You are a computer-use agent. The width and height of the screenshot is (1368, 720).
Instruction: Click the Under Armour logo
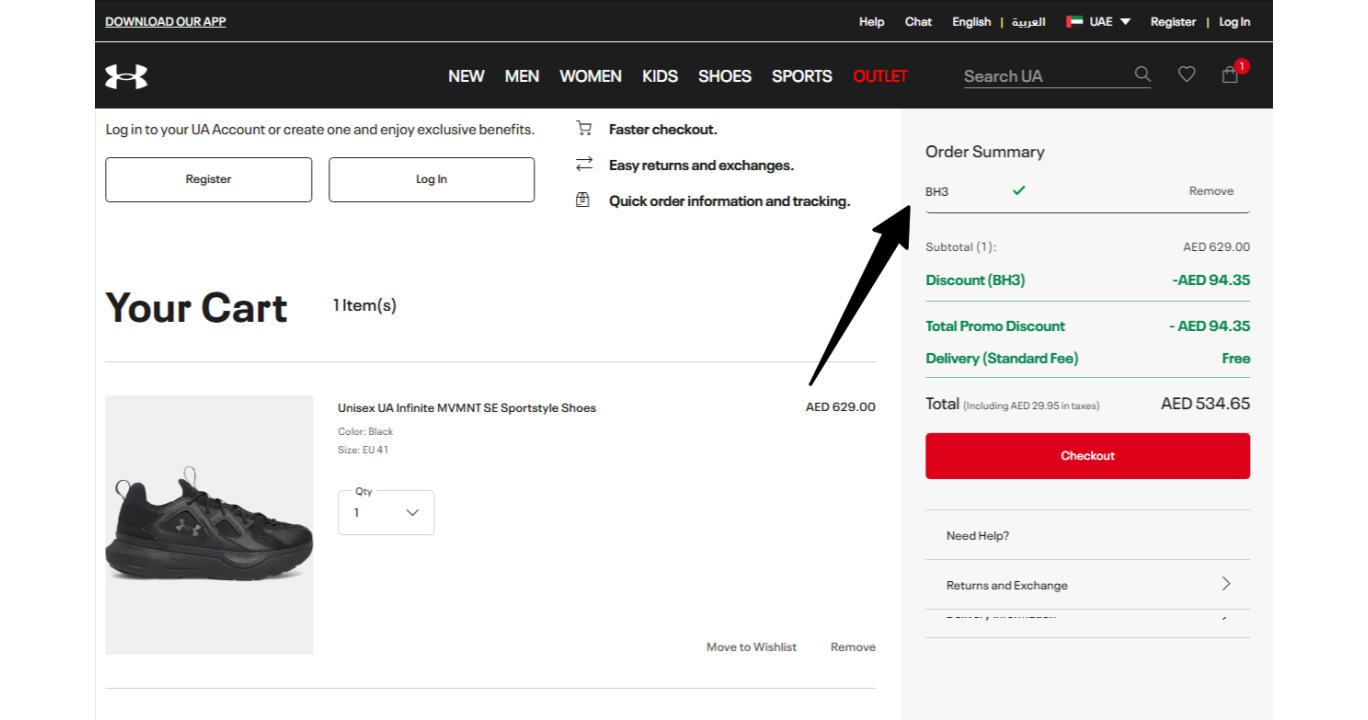[126, 76]
